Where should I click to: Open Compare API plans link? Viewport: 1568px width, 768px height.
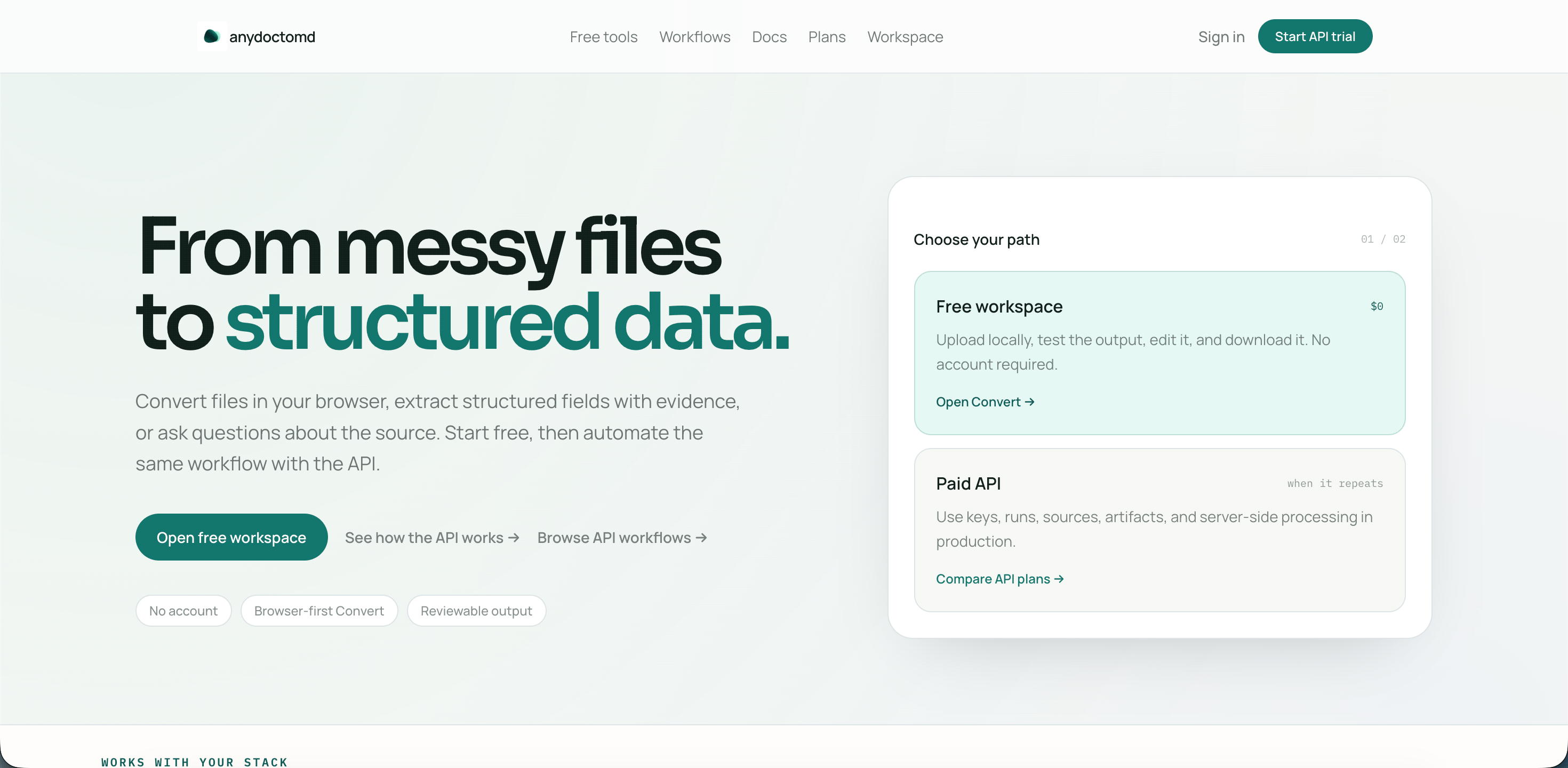(x=999, y=579)
